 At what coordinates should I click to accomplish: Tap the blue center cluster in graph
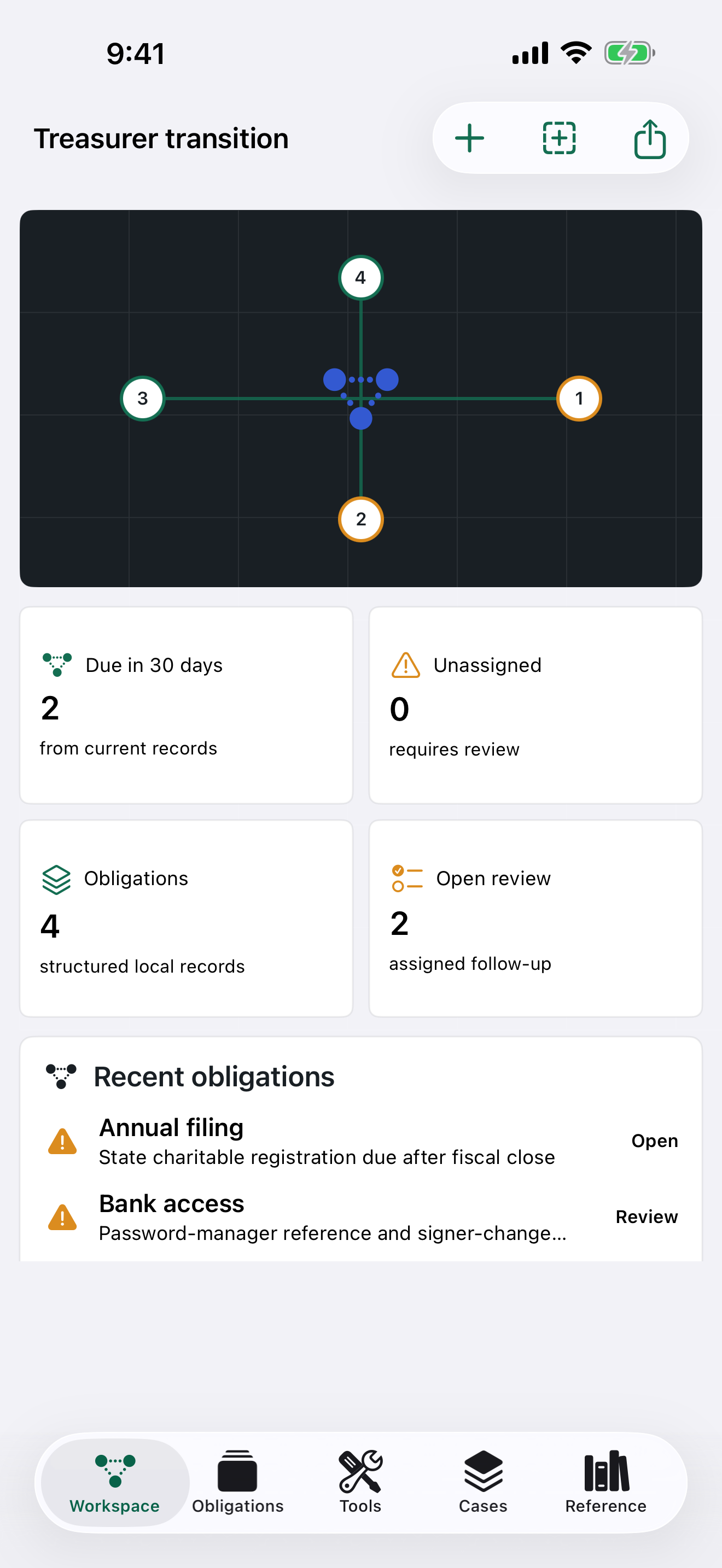360,398
